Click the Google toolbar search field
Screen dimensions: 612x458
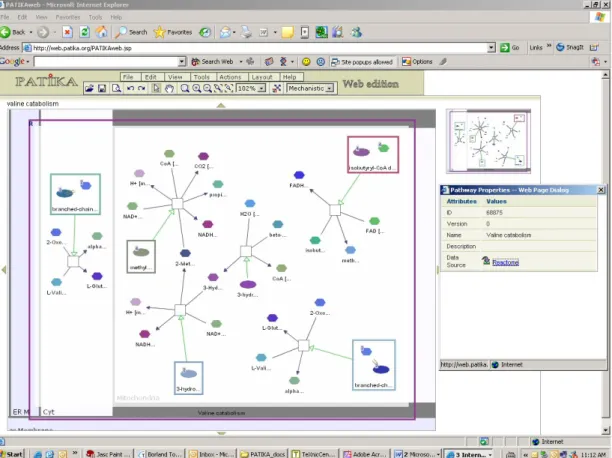pyautogui.click(x=106, y=62)
